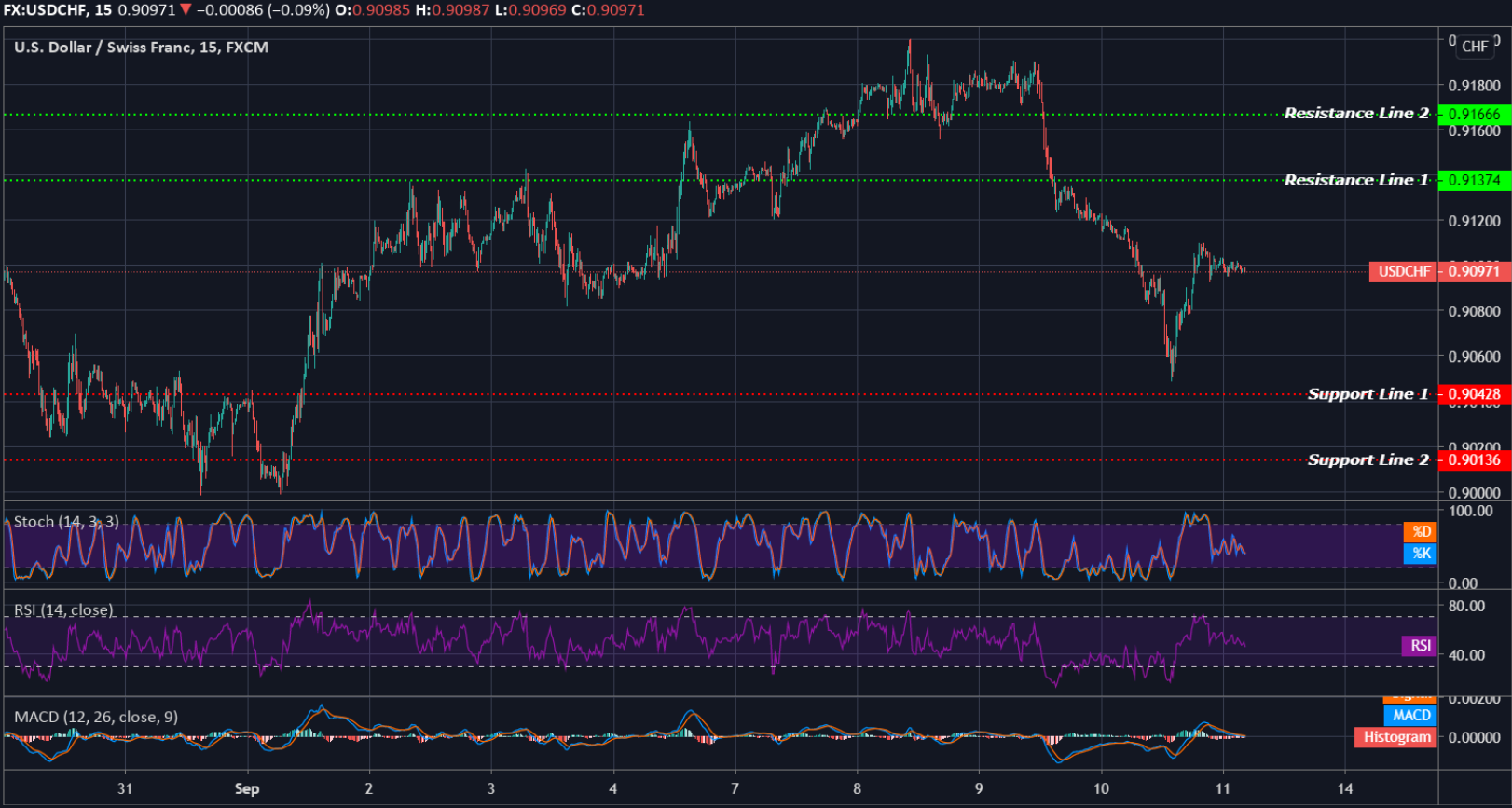Click date 4 on the time axis
Screen dimensions: 1512x808
[612, 788]
